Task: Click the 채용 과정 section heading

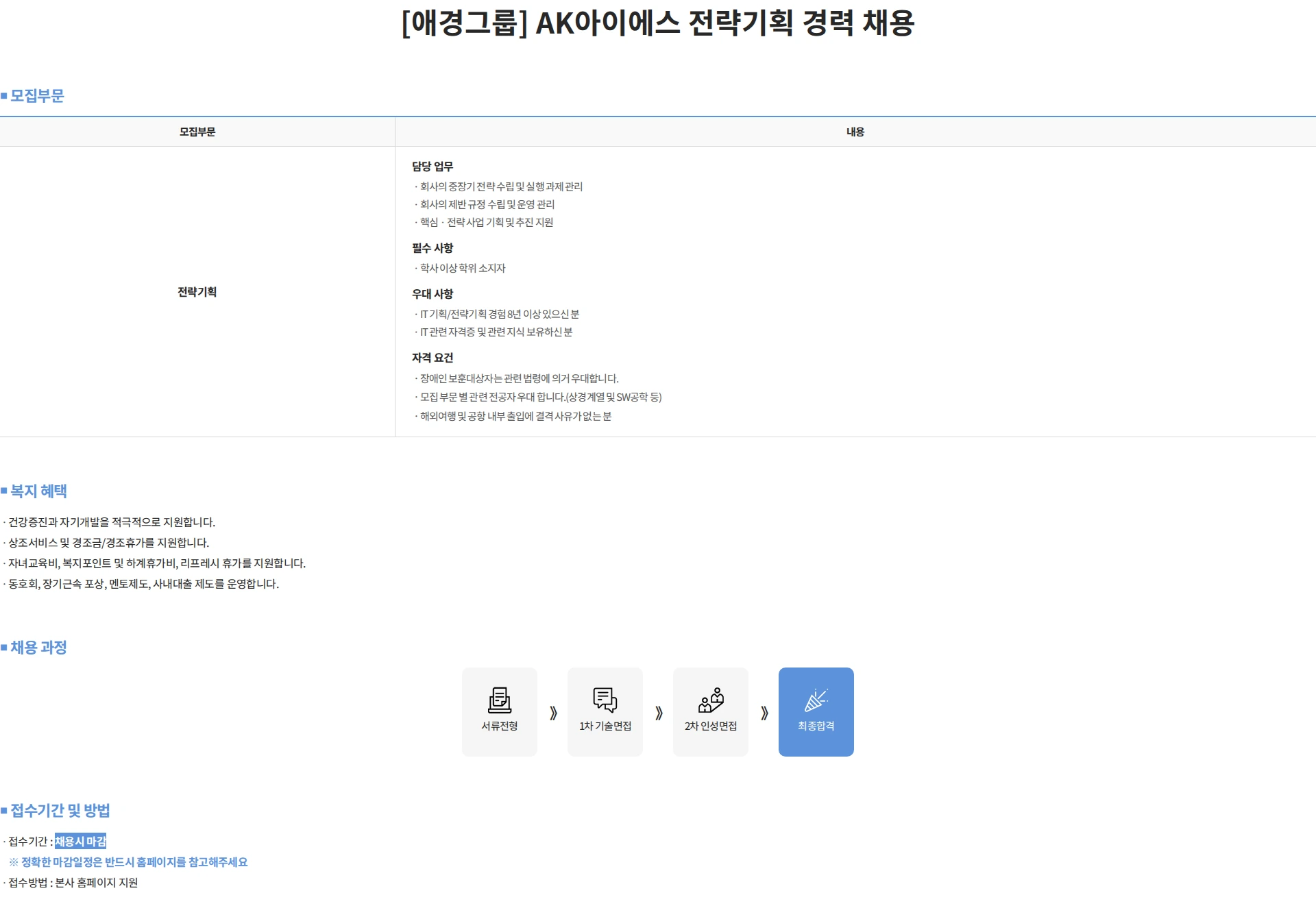Action: (38, 647)
